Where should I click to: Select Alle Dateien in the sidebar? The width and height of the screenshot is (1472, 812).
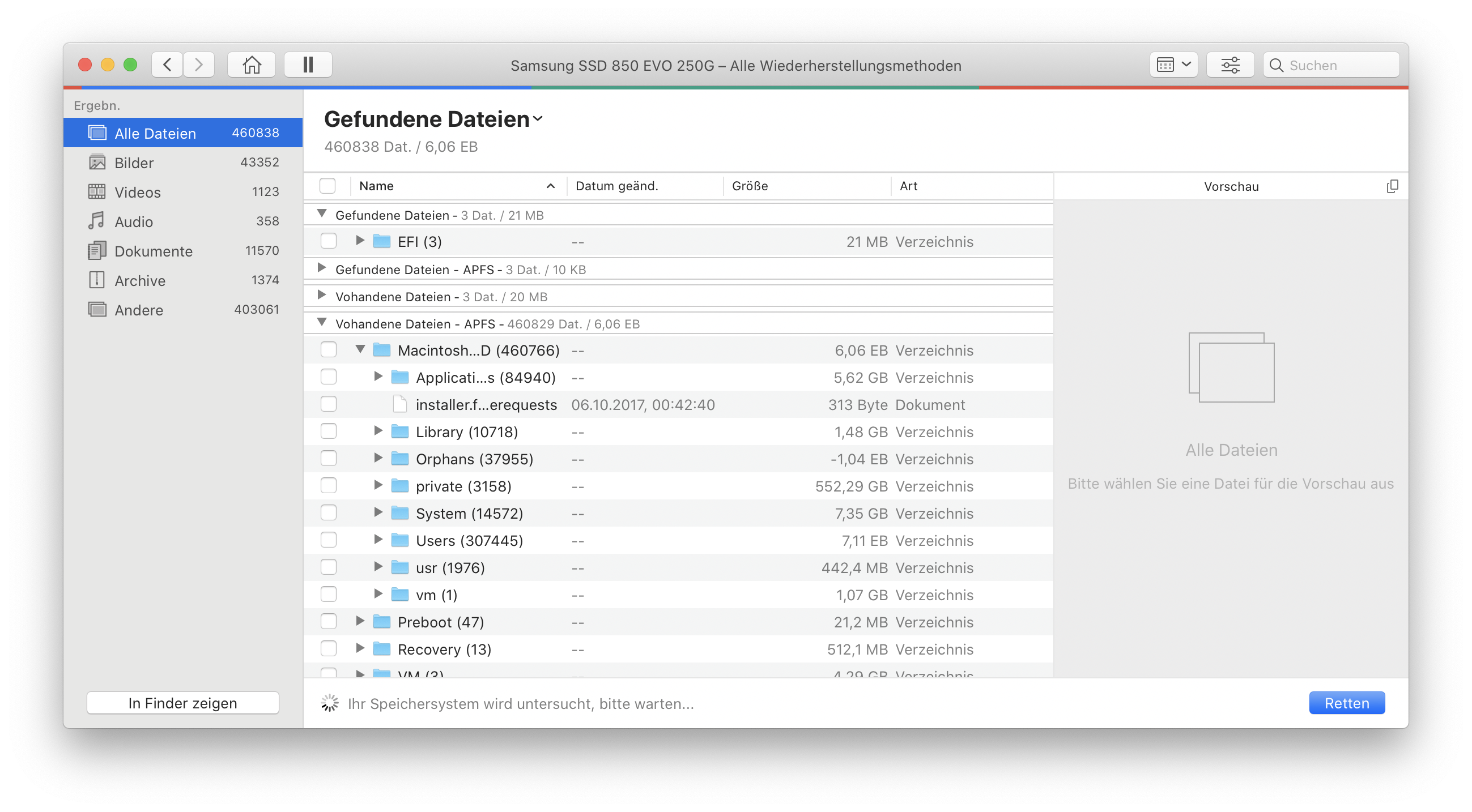pos(183,133)
